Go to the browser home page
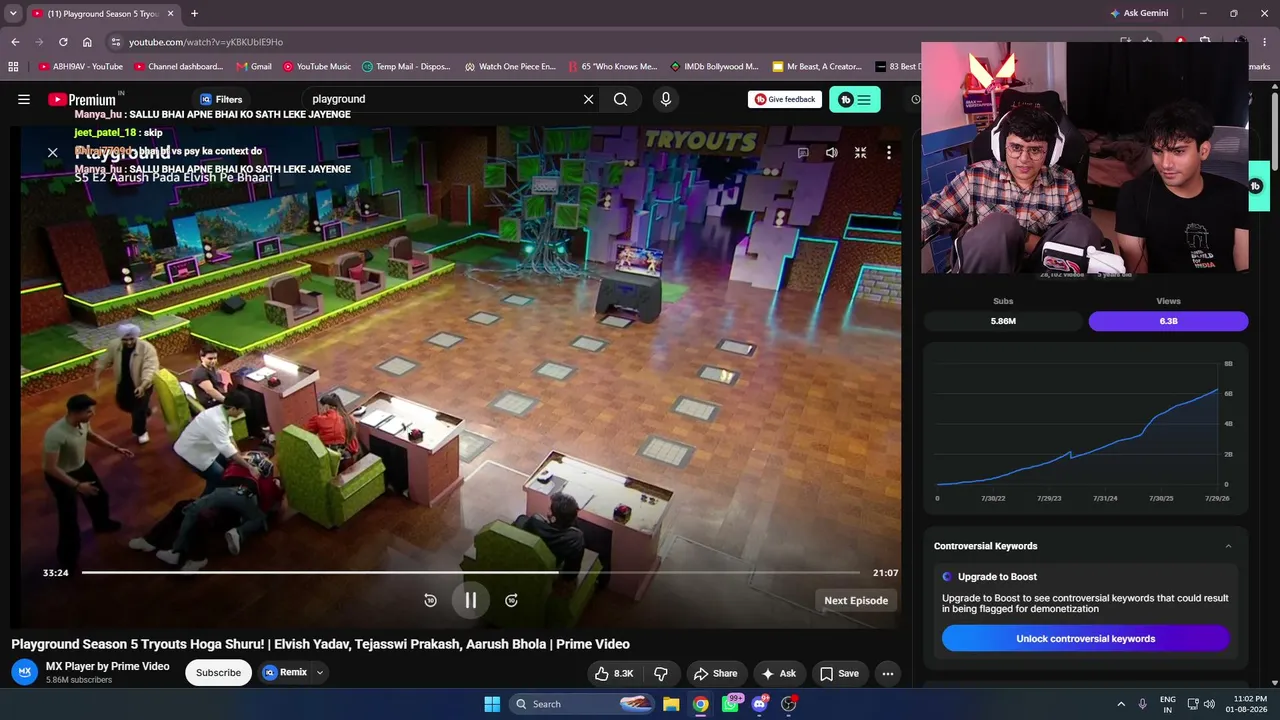The width and height of the screenshot is (1280, 720). 87,42
